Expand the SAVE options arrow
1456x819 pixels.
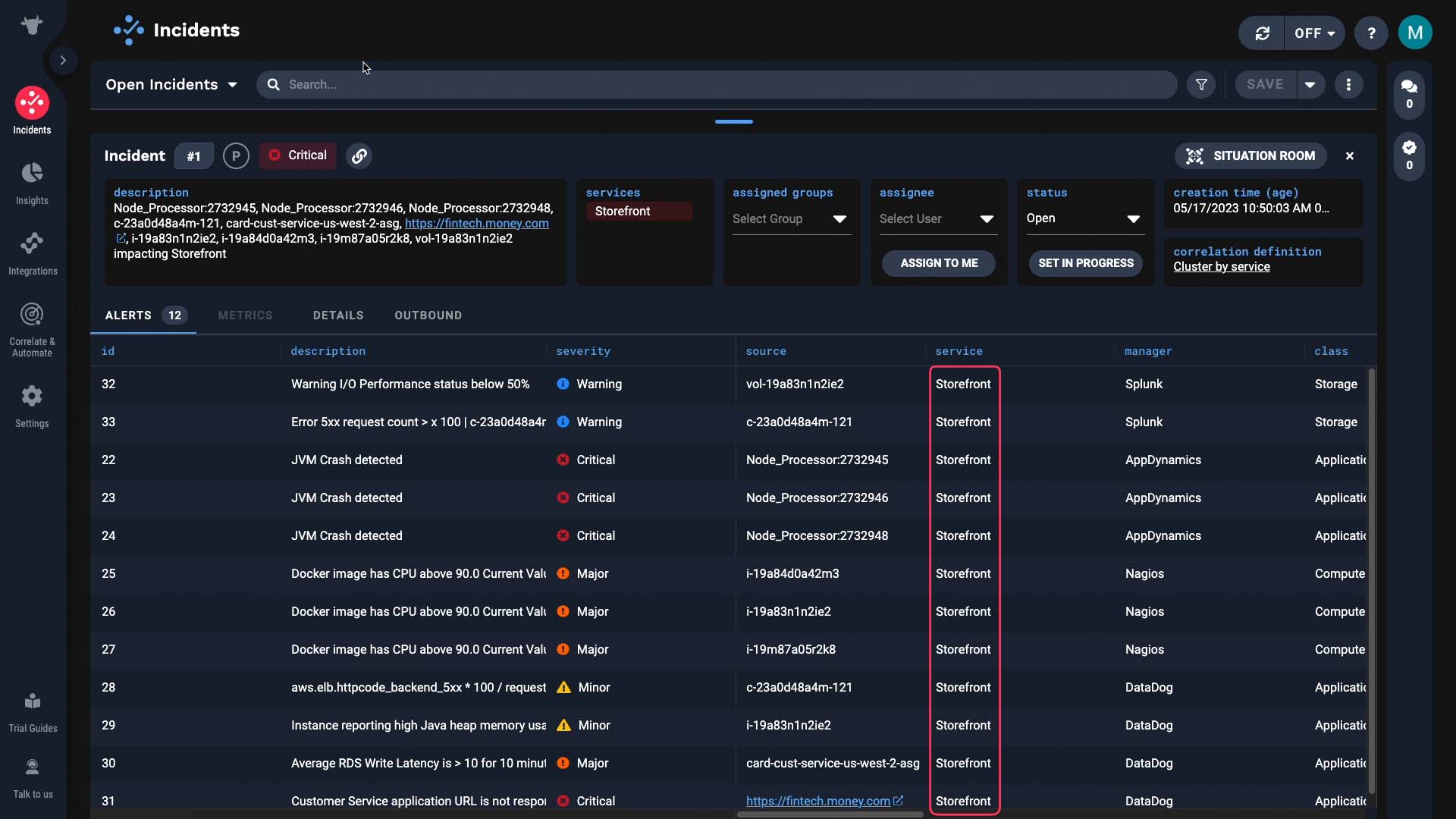click(1310, 84)
